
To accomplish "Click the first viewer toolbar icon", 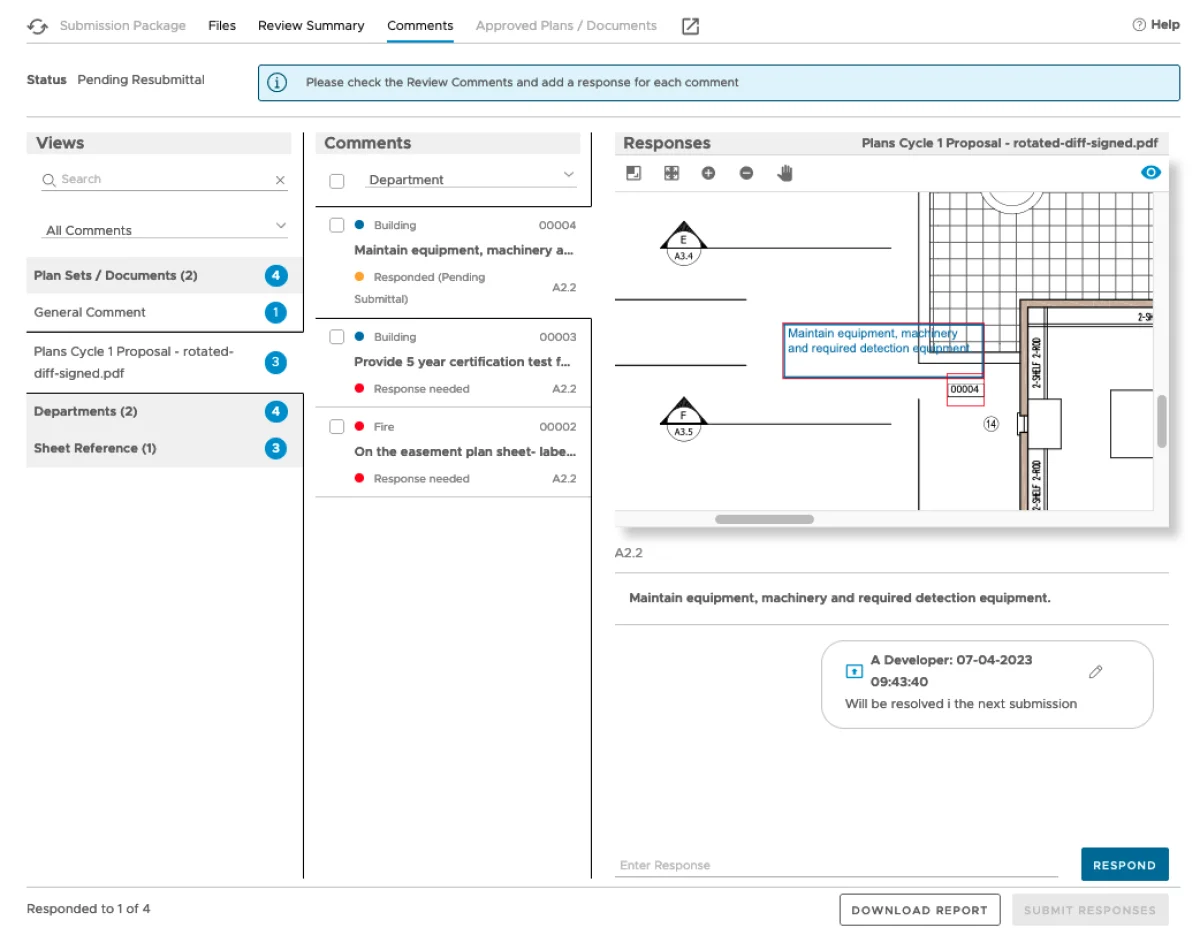I will pos(633,173).
